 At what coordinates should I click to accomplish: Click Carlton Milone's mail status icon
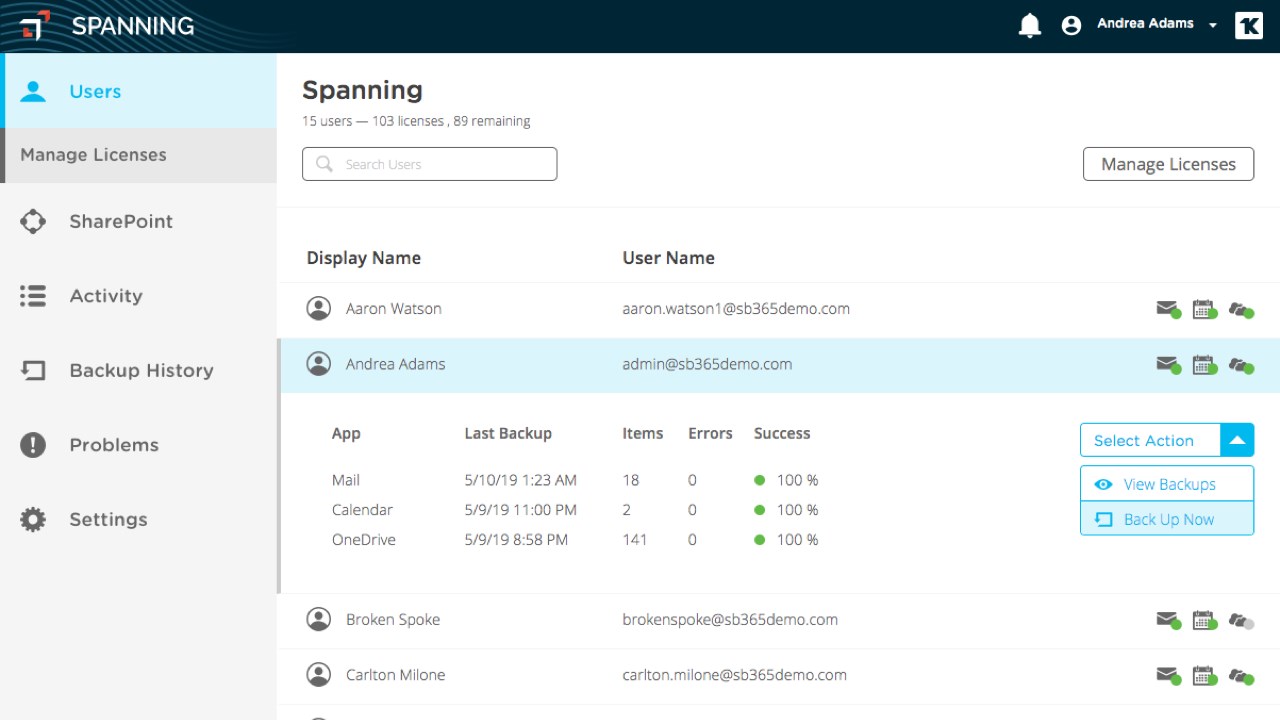click(1168, 676)
